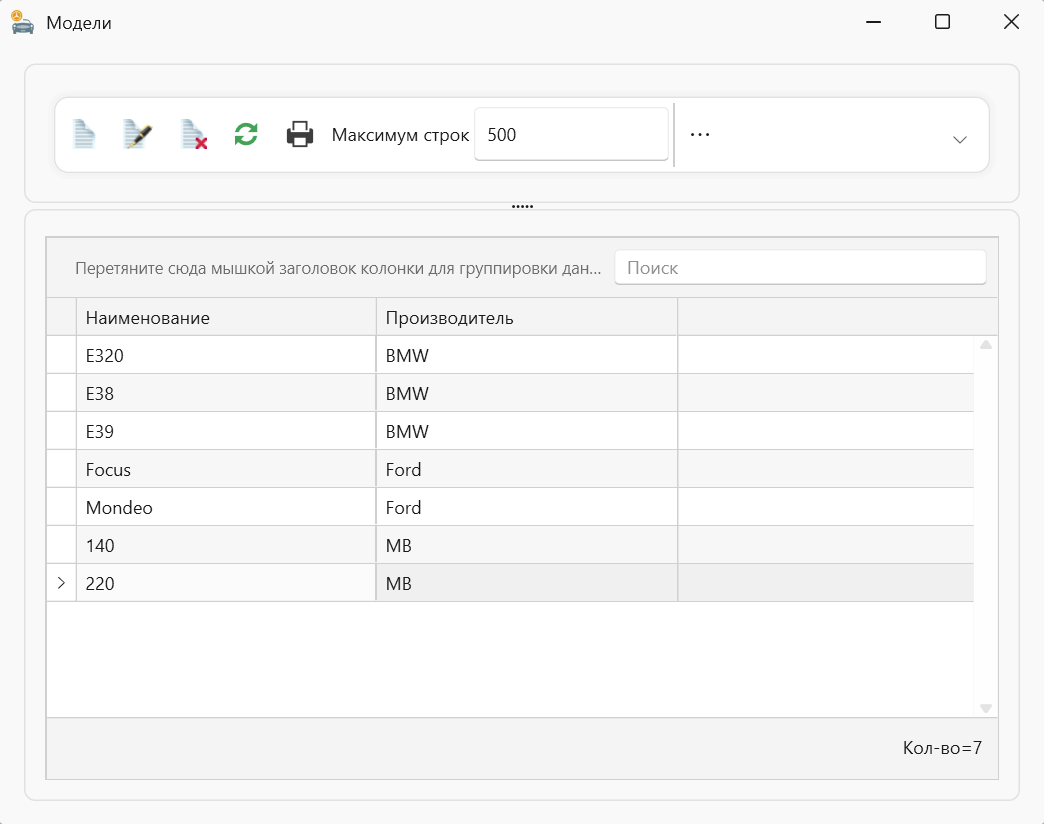The width and height of the screenshot is (1044, 824).
Task: Click the scrollbar up arrow
Action: [x=986, y=345]
